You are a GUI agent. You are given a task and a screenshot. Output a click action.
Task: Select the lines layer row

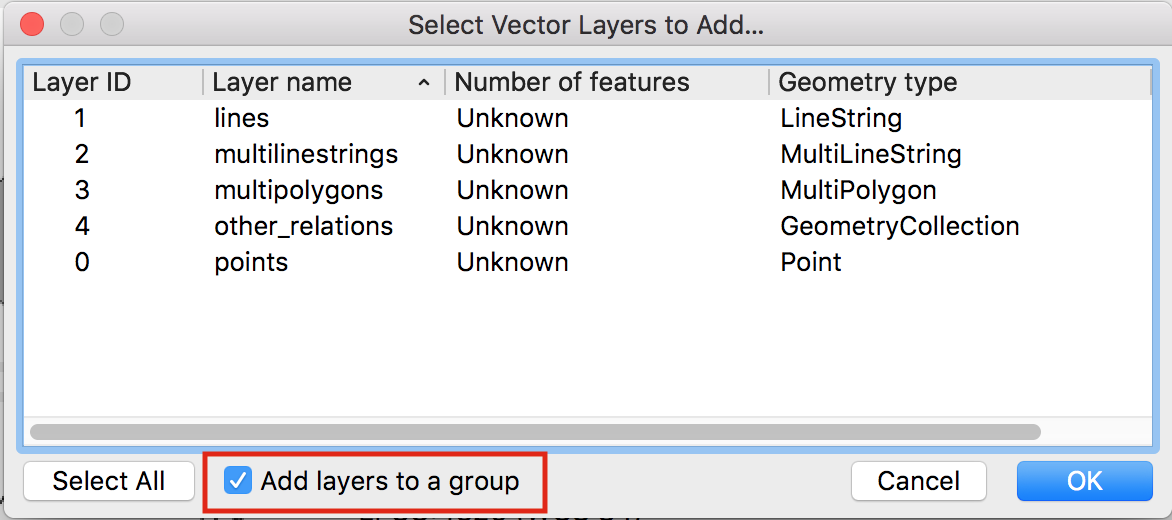pyautogui.click(x=587, y=118)
